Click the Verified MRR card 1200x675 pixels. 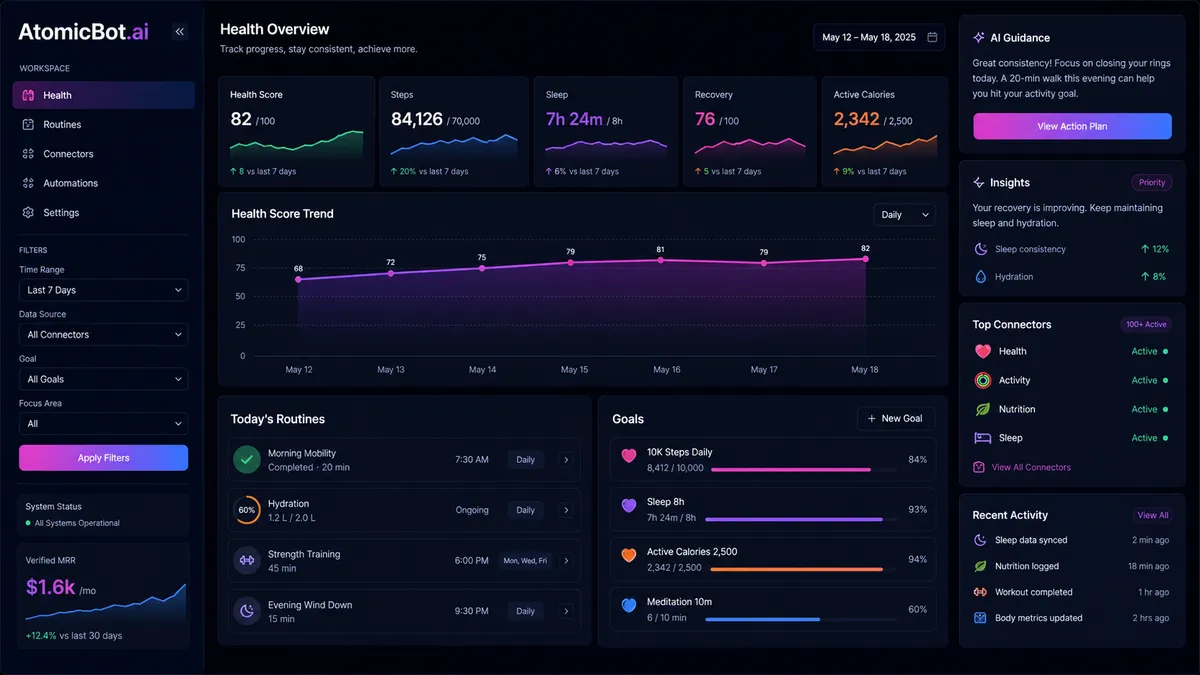coord(103,598)
